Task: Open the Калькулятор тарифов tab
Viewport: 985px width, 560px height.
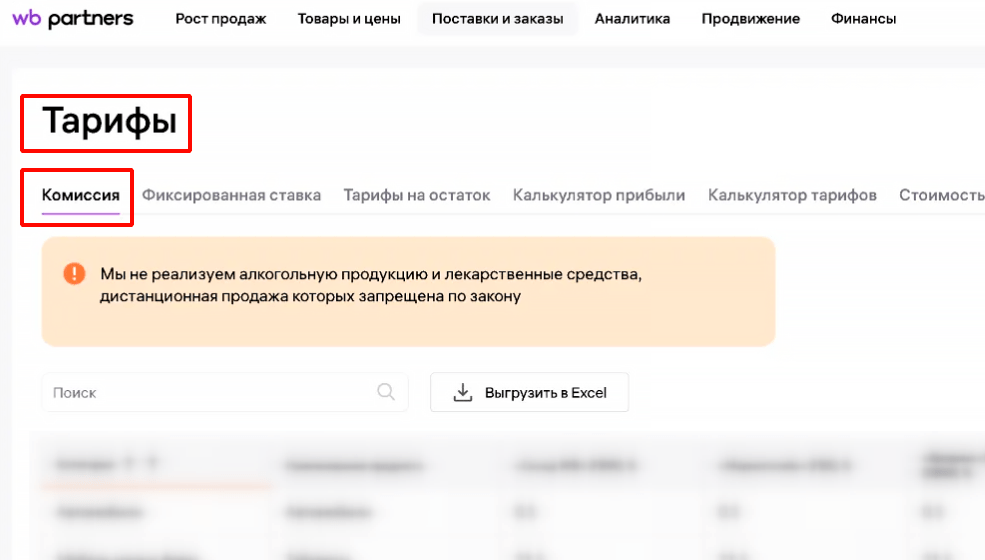Action: tap(792, 195)
